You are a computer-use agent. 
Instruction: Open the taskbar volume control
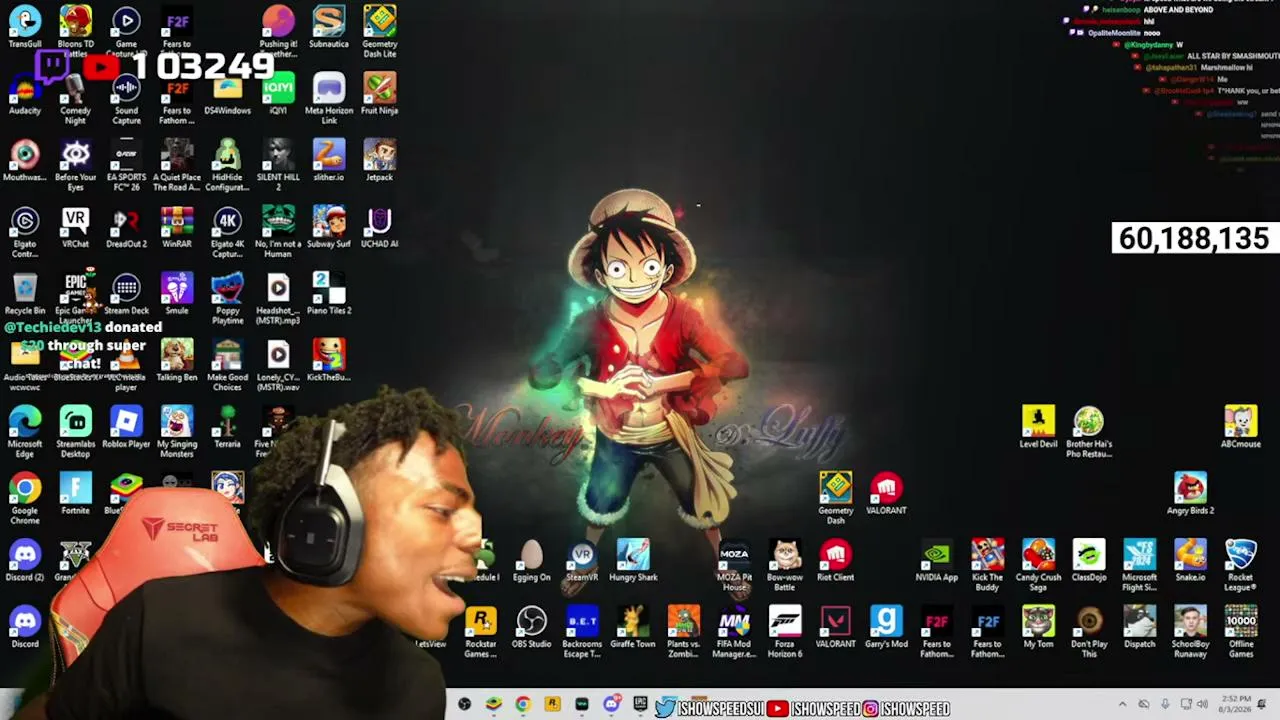coord(1201,705)
